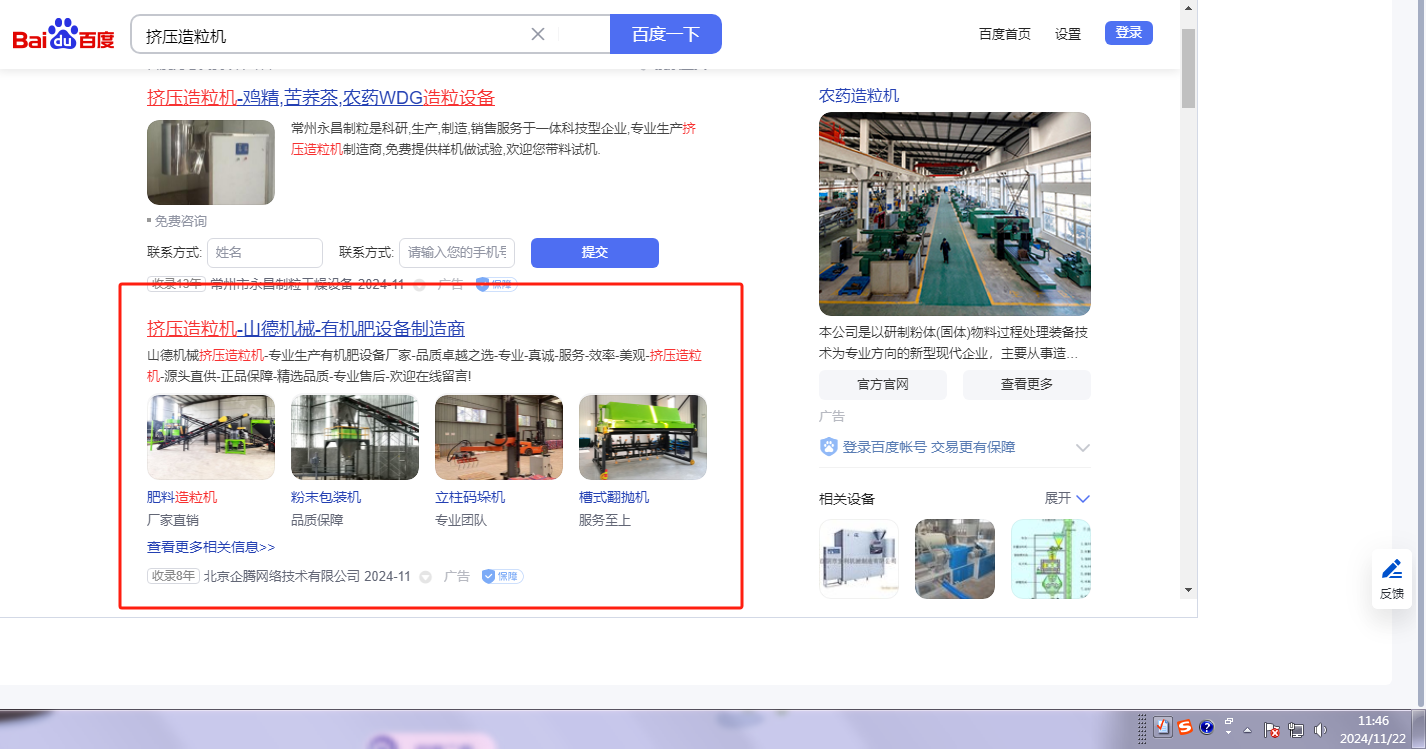
Task: Open the 挤压造粒机-山德机械-有机肥设备制造商 result title
Action: pos(306,329)
